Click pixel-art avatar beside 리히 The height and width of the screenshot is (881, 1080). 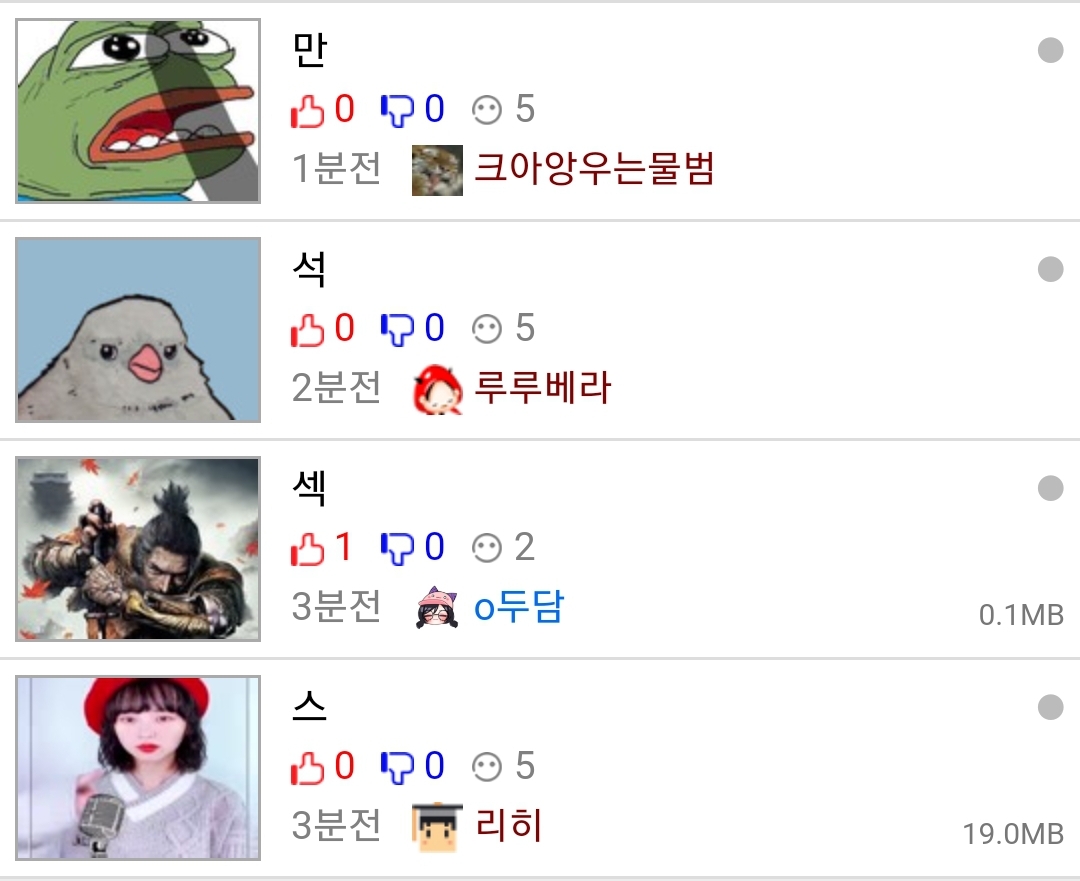437,827
